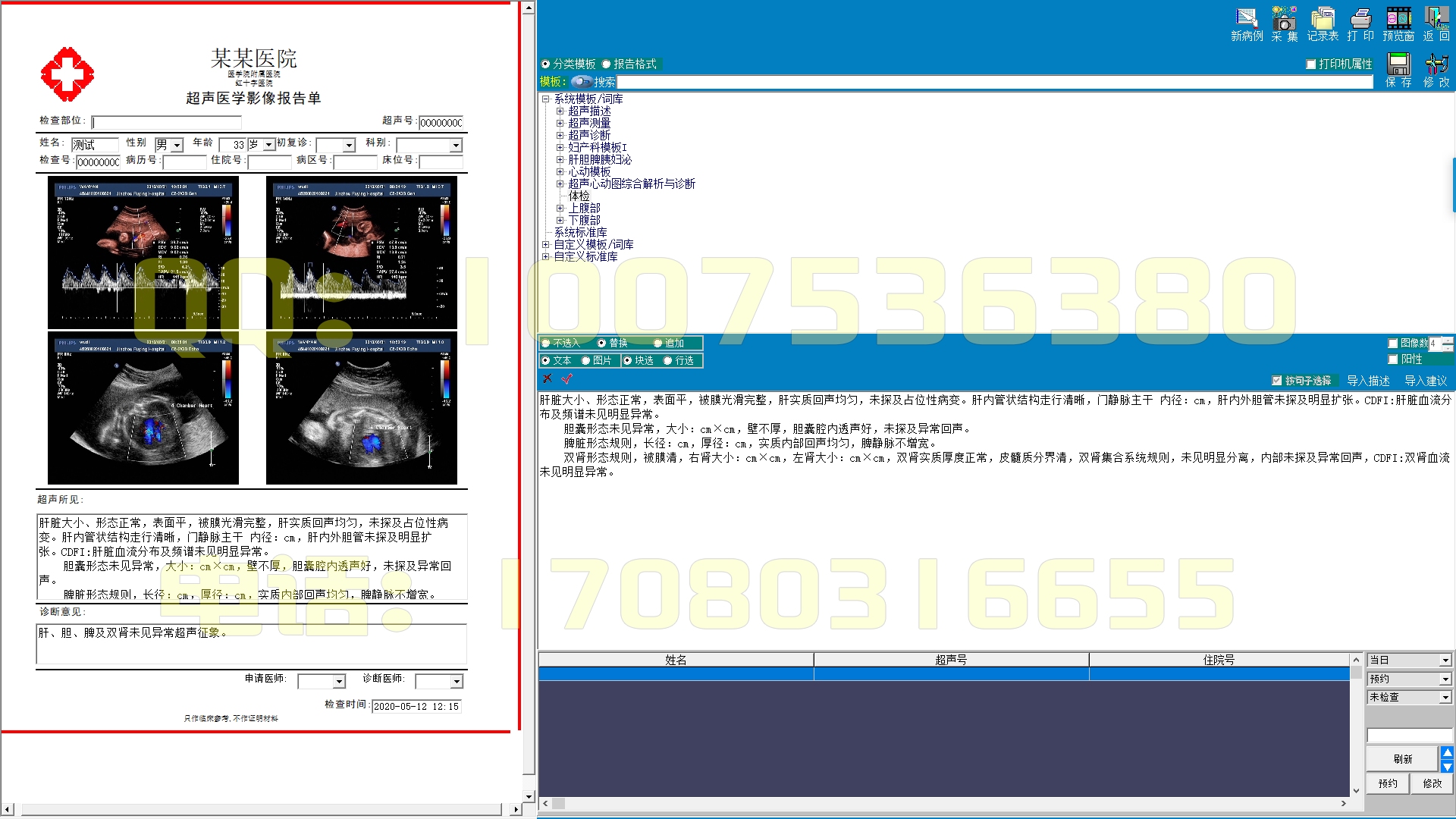Click the red checkmark confirm icon
Viewport: 1456px width, 819px height.
pos(567,378)
